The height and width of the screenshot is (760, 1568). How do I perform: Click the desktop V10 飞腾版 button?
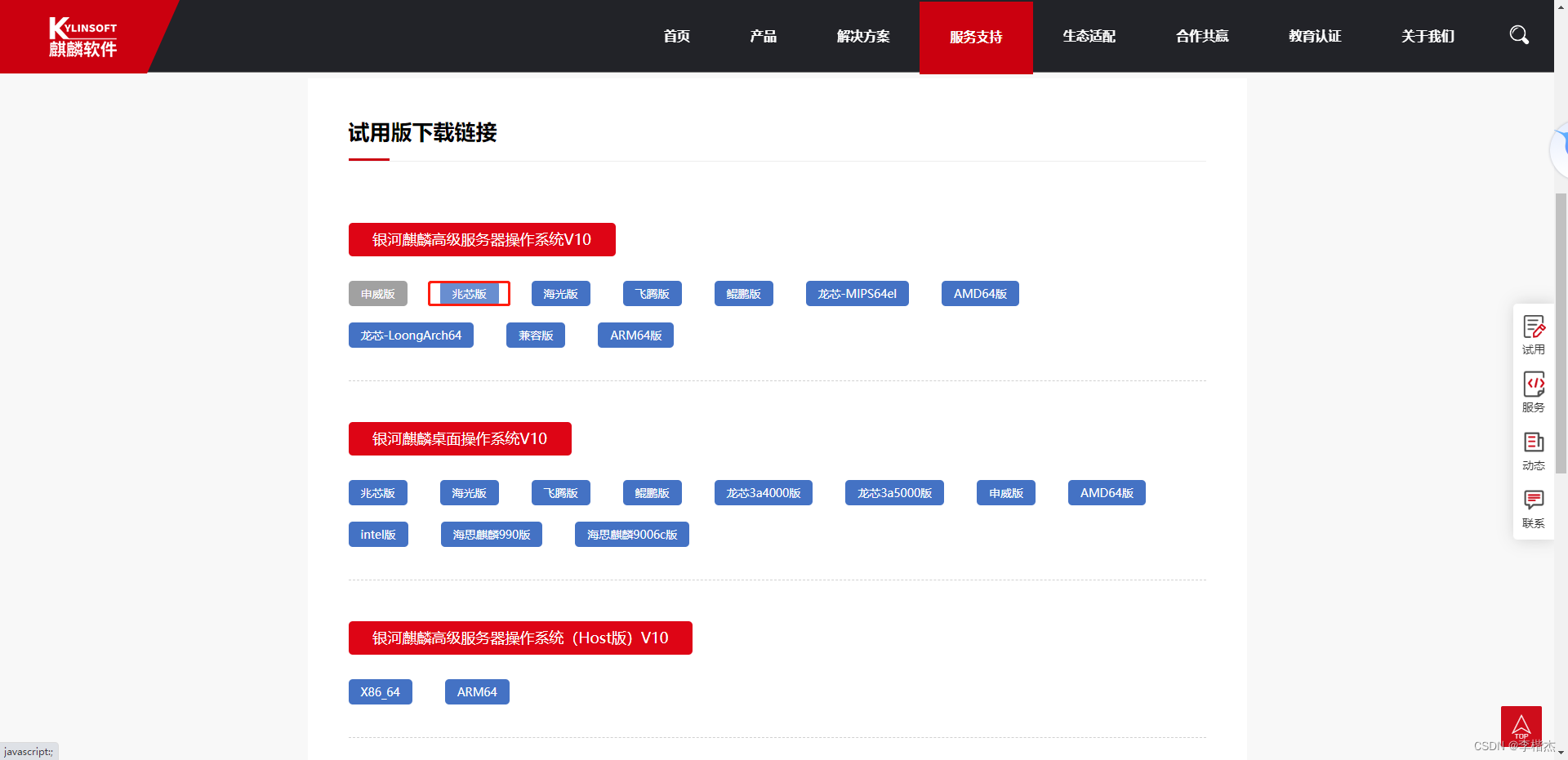(561, 493)
